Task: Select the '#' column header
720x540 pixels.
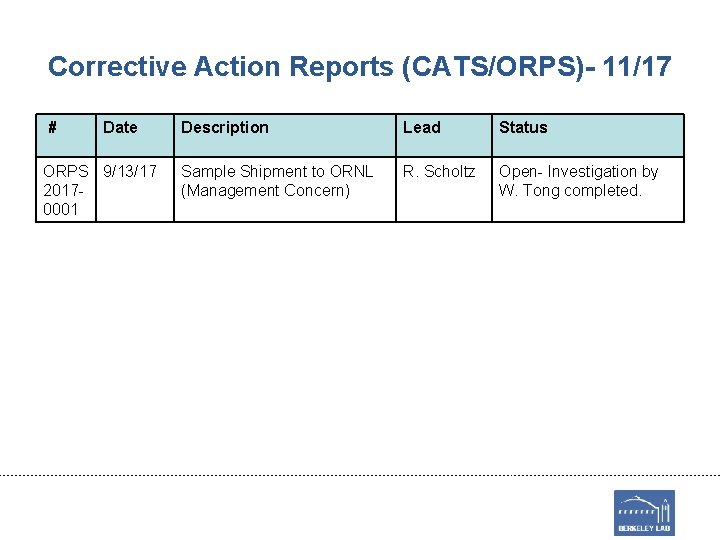Action: click(66, 135)
